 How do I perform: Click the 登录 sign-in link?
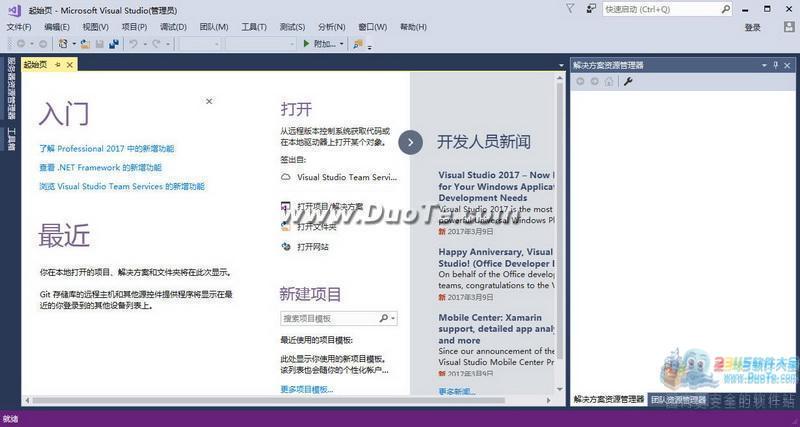point(753,28)
